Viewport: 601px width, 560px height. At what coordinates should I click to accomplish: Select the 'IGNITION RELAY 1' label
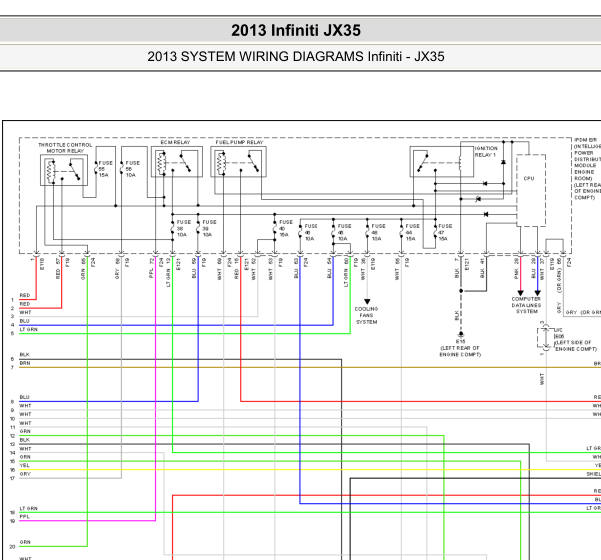[x=486, y=151]
